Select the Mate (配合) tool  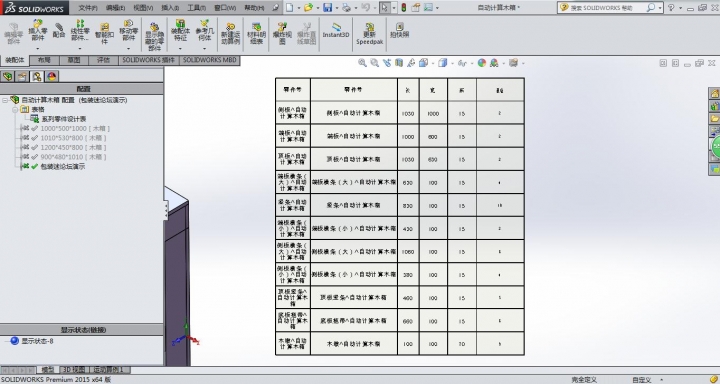pyautogui.click(x=59, y=31)
